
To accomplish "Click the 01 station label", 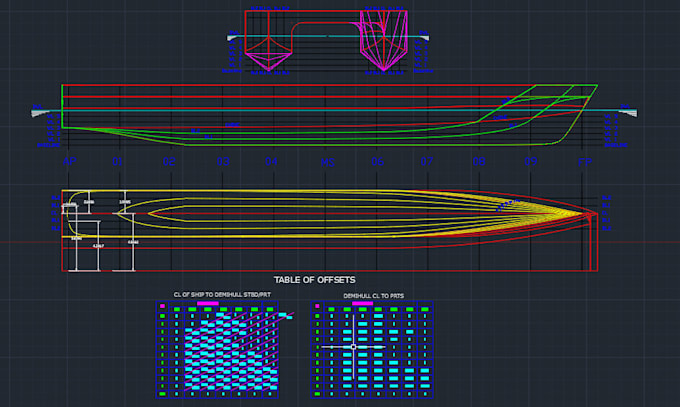I will point(118,161).
